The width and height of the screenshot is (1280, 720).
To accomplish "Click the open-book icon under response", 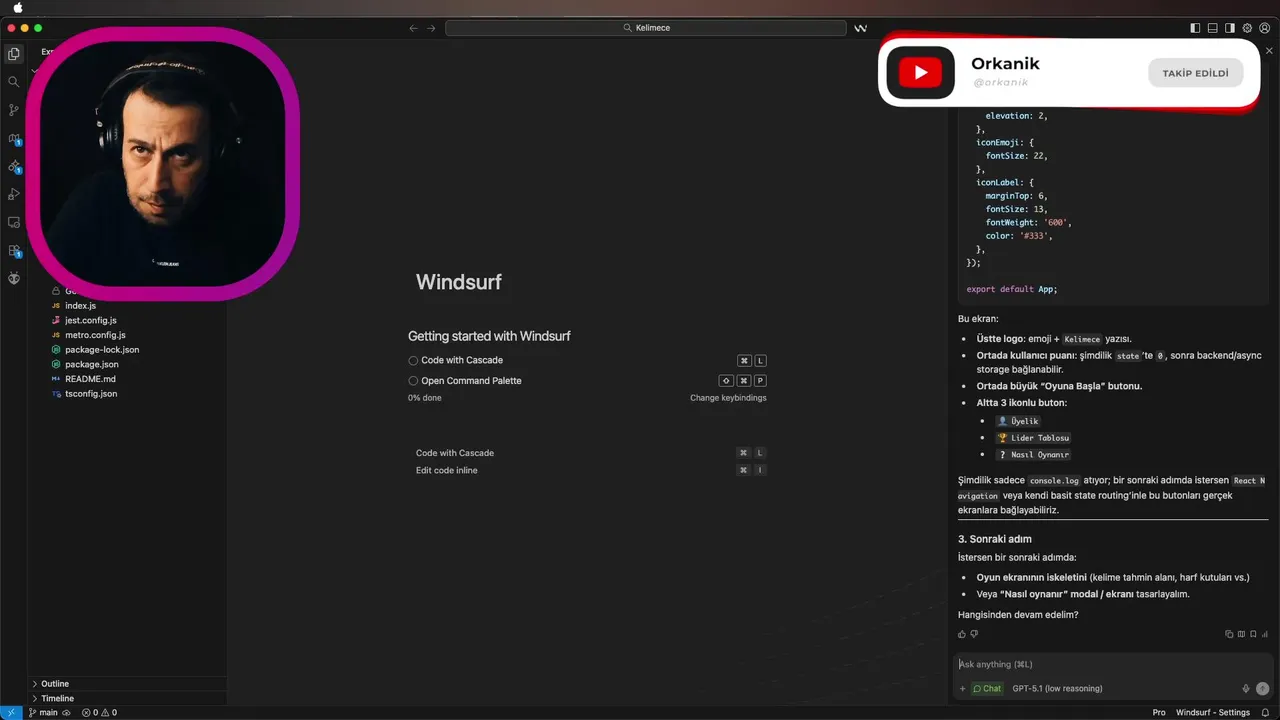I will click(x=1241, y=634).
